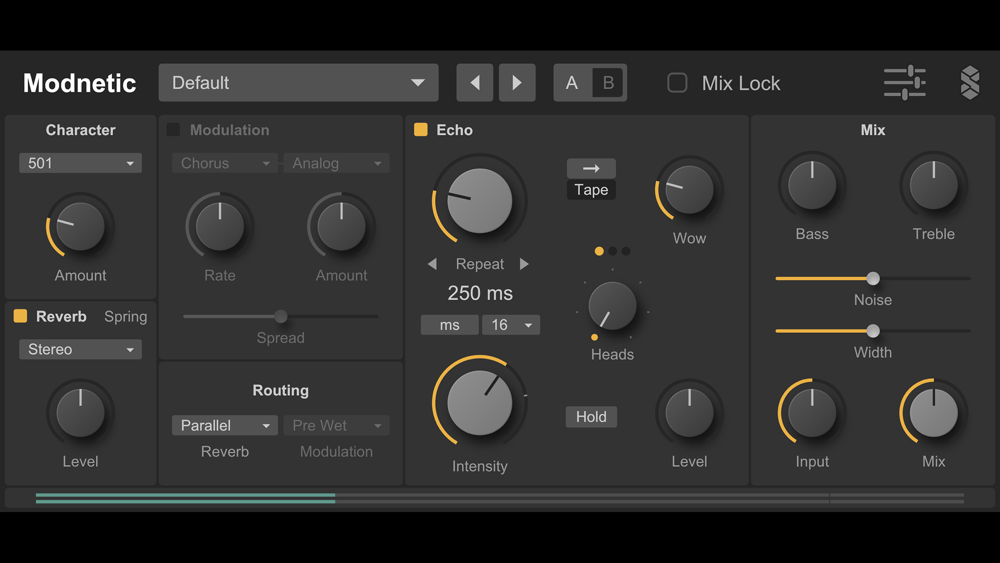This screenshot has height=563, width=1000.
Task: Click the Intensity label
Action: click(x=480, y=467)
